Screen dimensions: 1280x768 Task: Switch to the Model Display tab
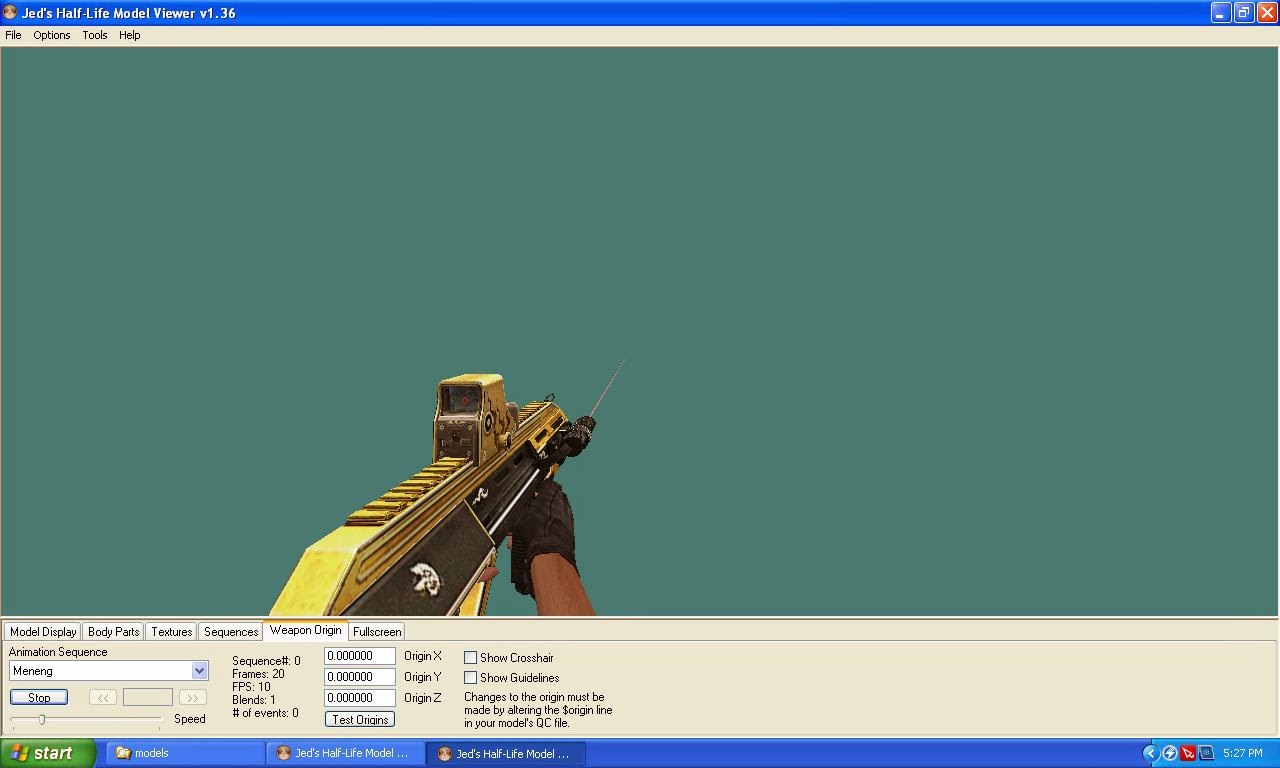click(43, 632)
